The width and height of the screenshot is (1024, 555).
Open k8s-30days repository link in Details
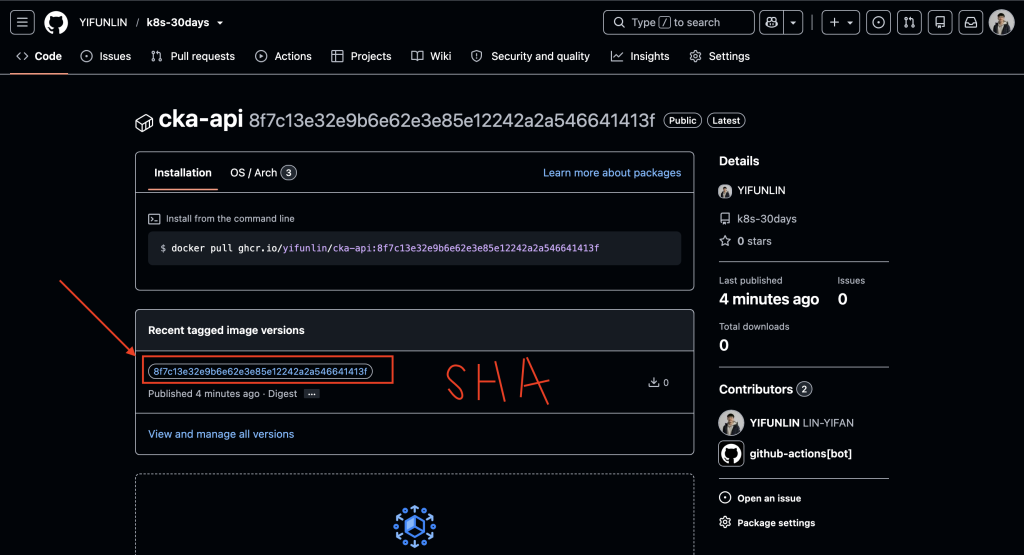767,219
